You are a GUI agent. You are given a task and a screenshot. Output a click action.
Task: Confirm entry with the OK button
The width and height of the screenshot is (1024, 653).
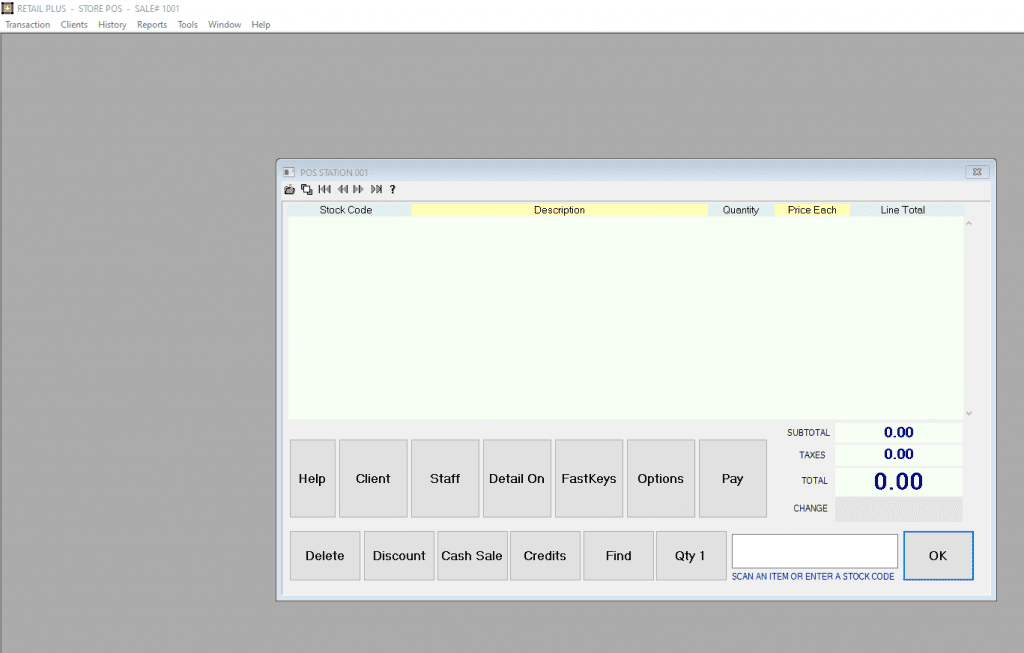(x=937, y=555)
